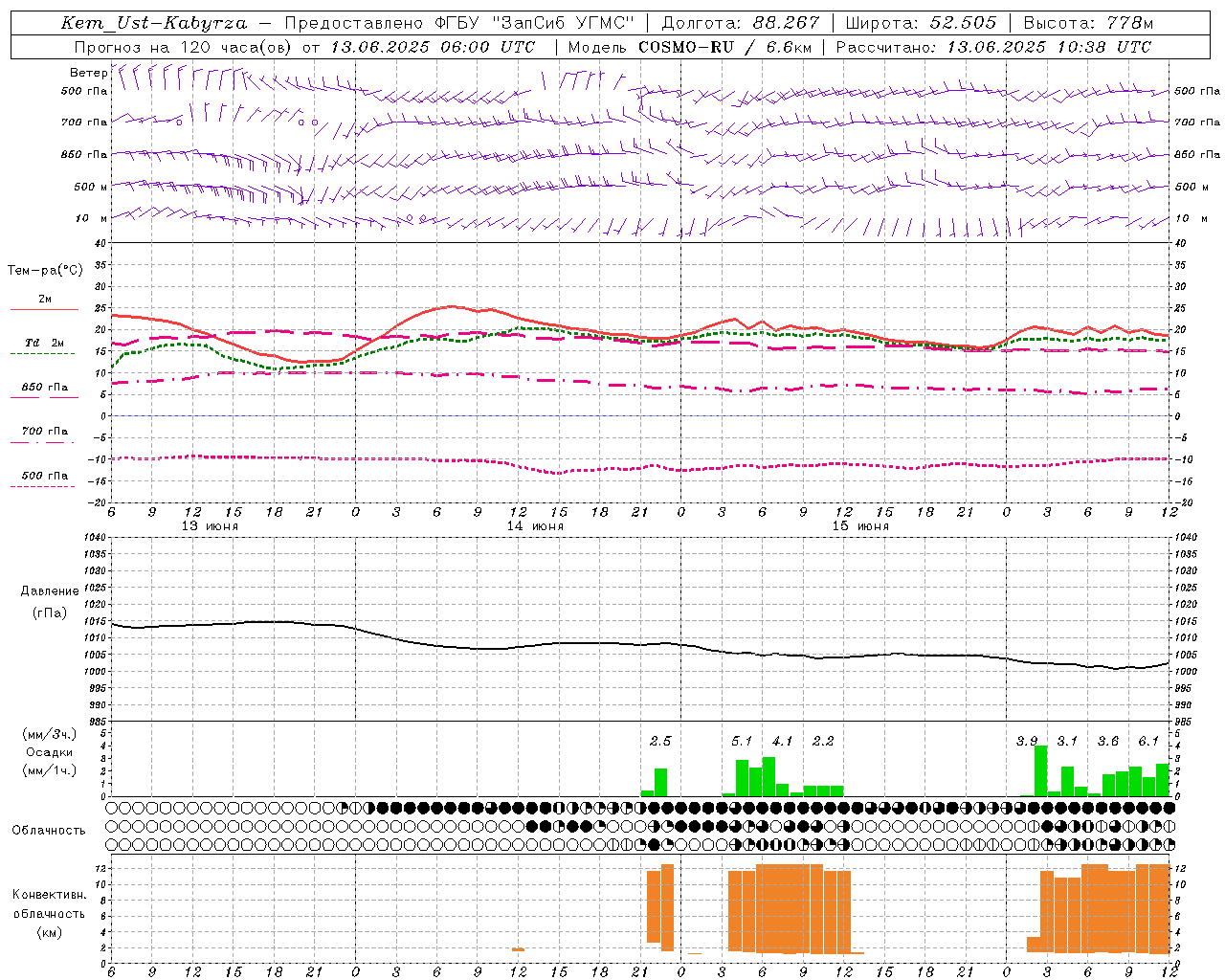Click the Давление pressure panel label
This screenshot has height=980, width=1225.
pyautogui.click(x=50, y=590)
